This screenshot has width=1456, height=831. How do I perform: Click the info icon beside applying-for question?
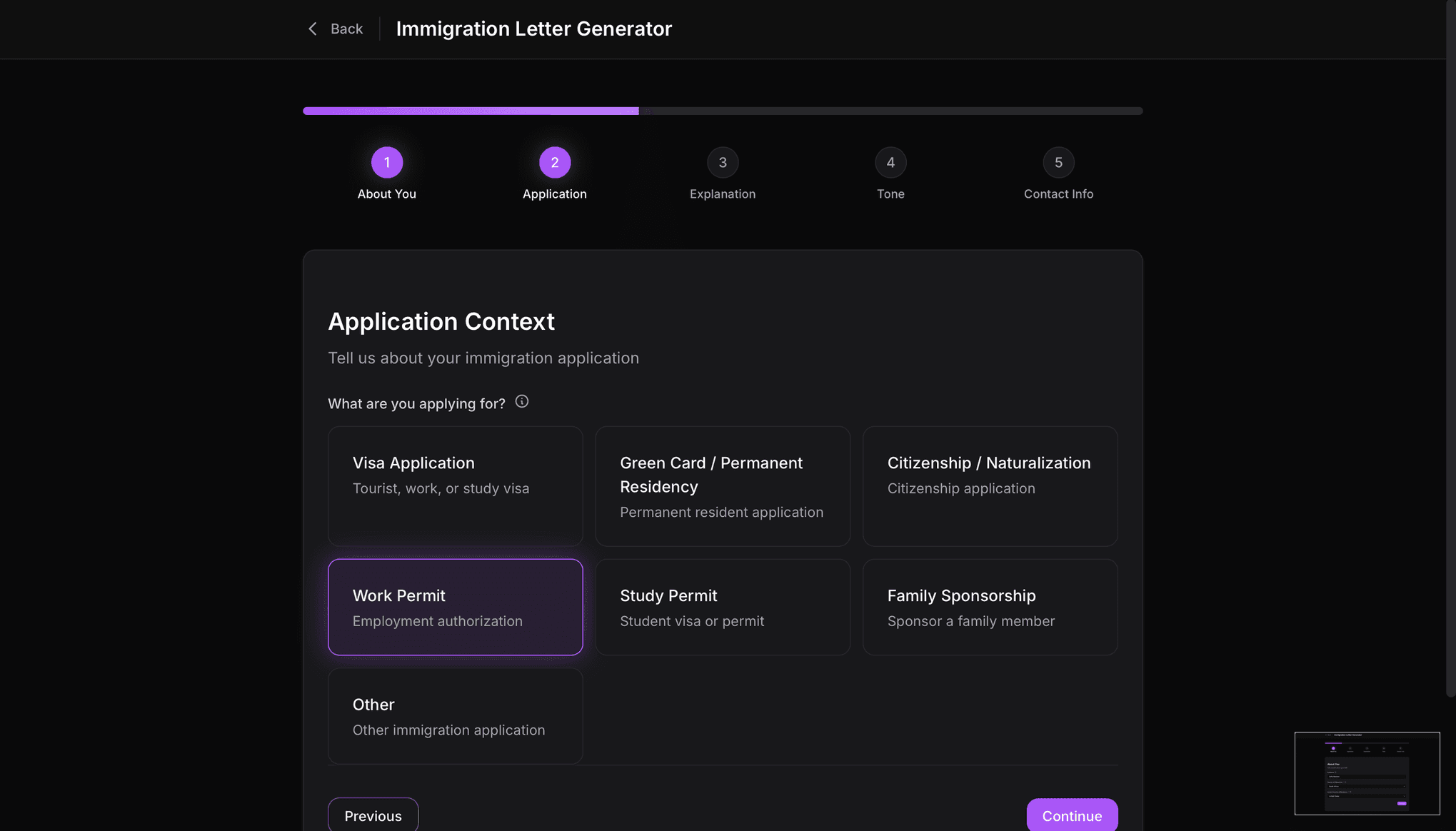(x=522, y=401)
